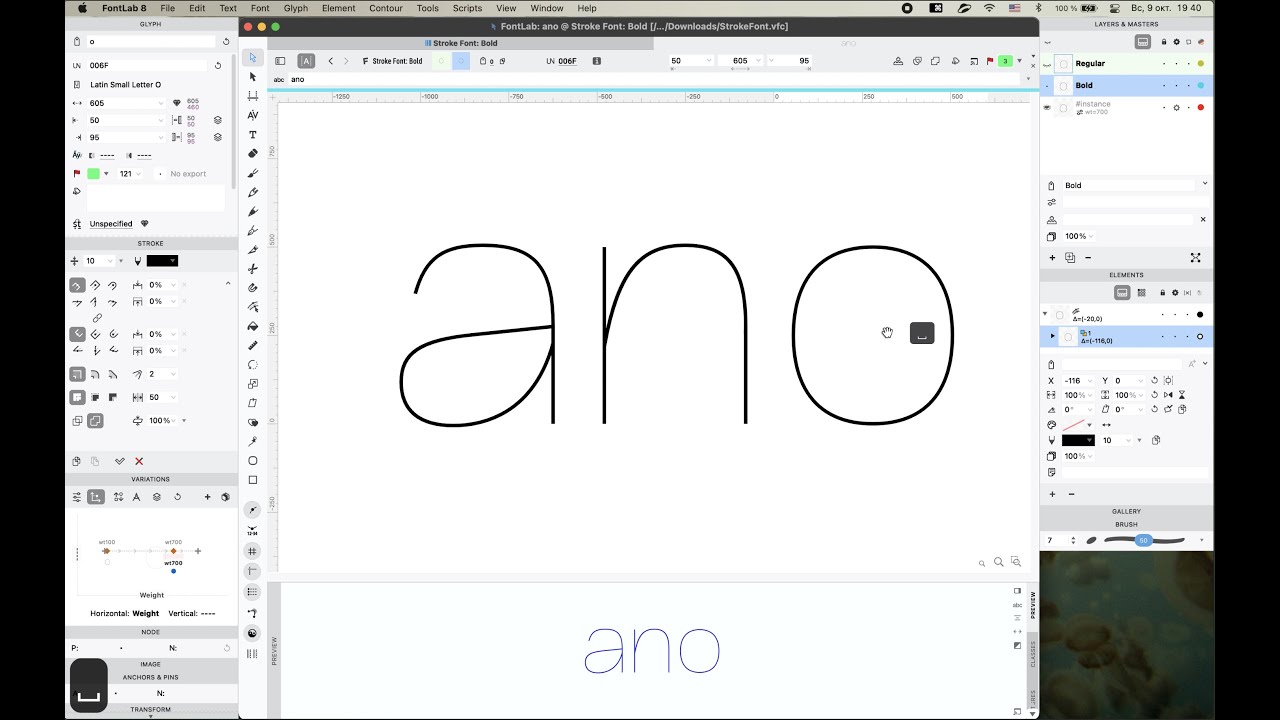Open the Scripts menu
1280x720 pixels.
(467, 8)
